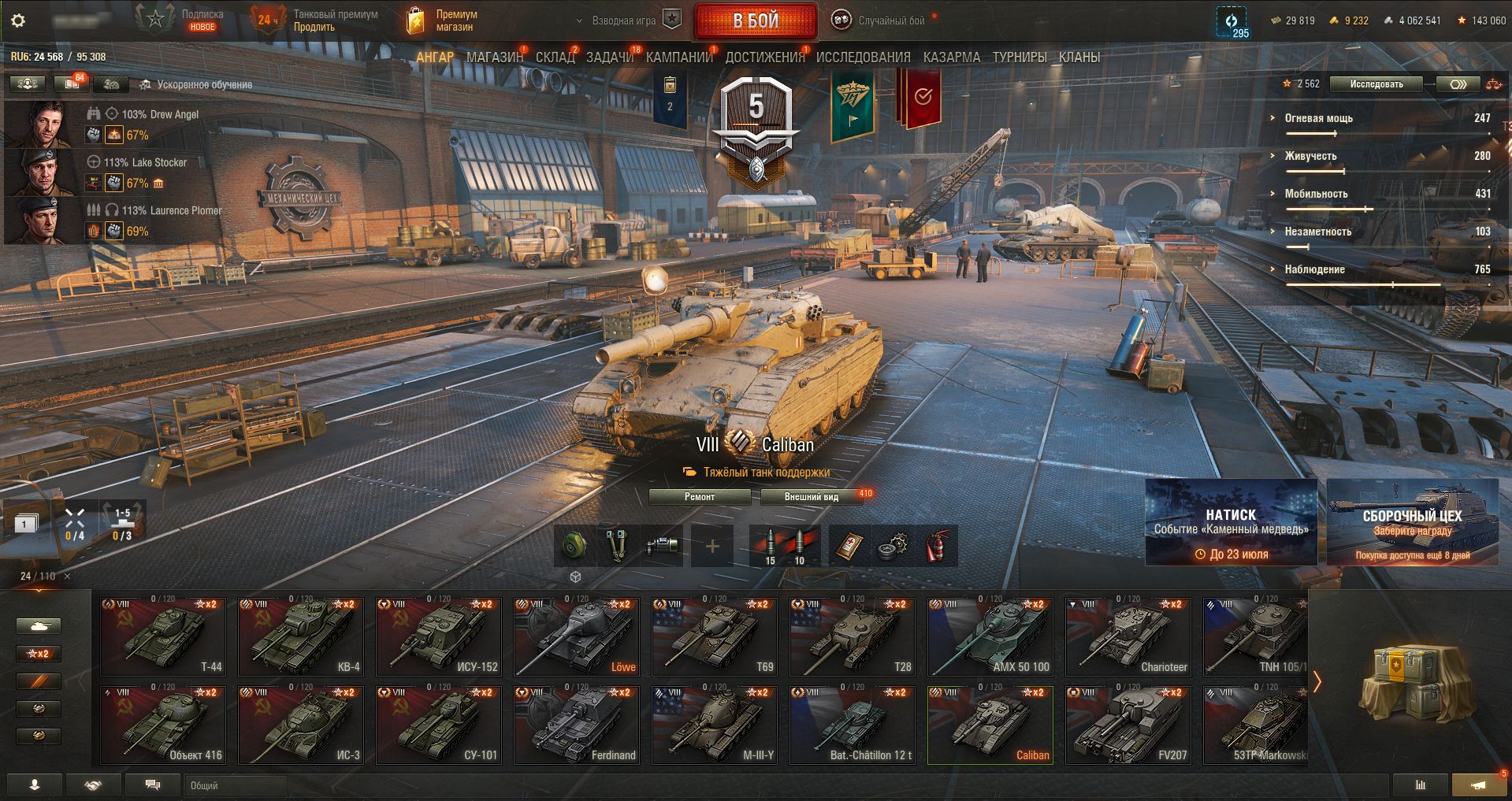Screen dimensions: 1512x801
Task: Select the Löwe tank thumbnail
Action: pos(576,636)
